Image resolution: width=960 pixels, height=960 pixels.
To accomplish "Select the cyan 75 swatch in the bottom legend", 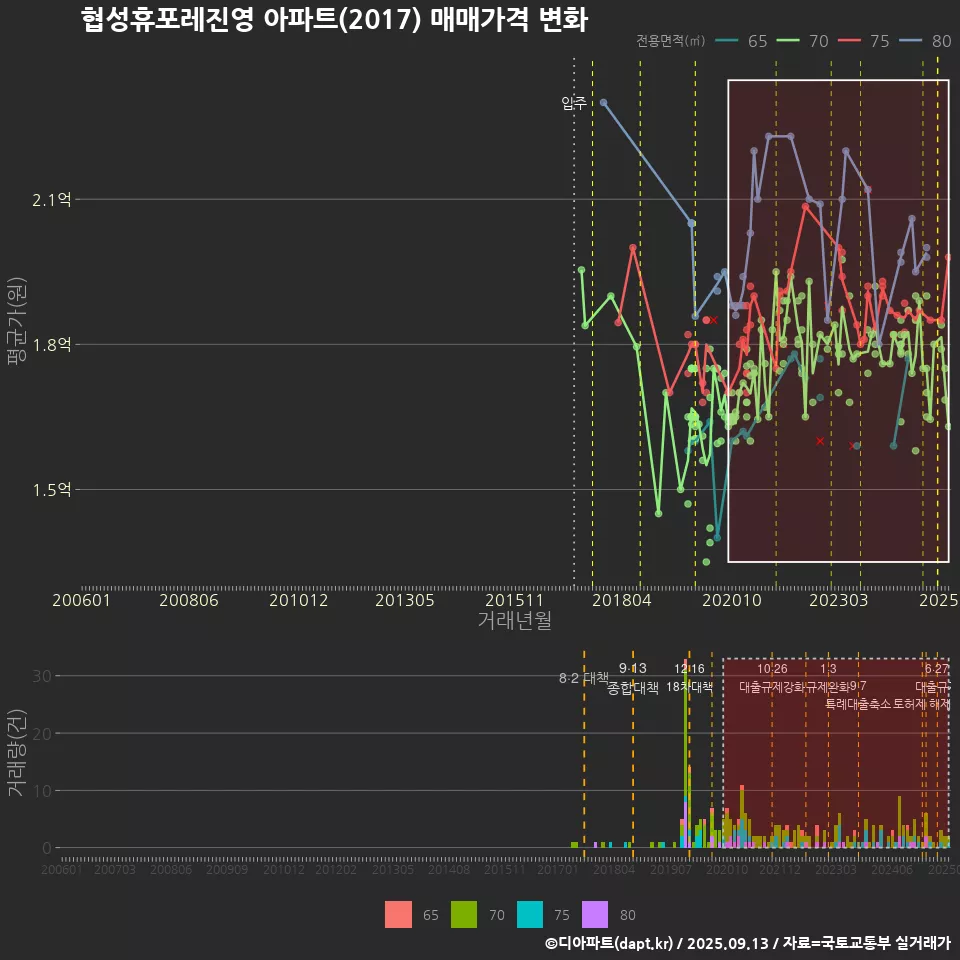I will click(x=530, y=915).
